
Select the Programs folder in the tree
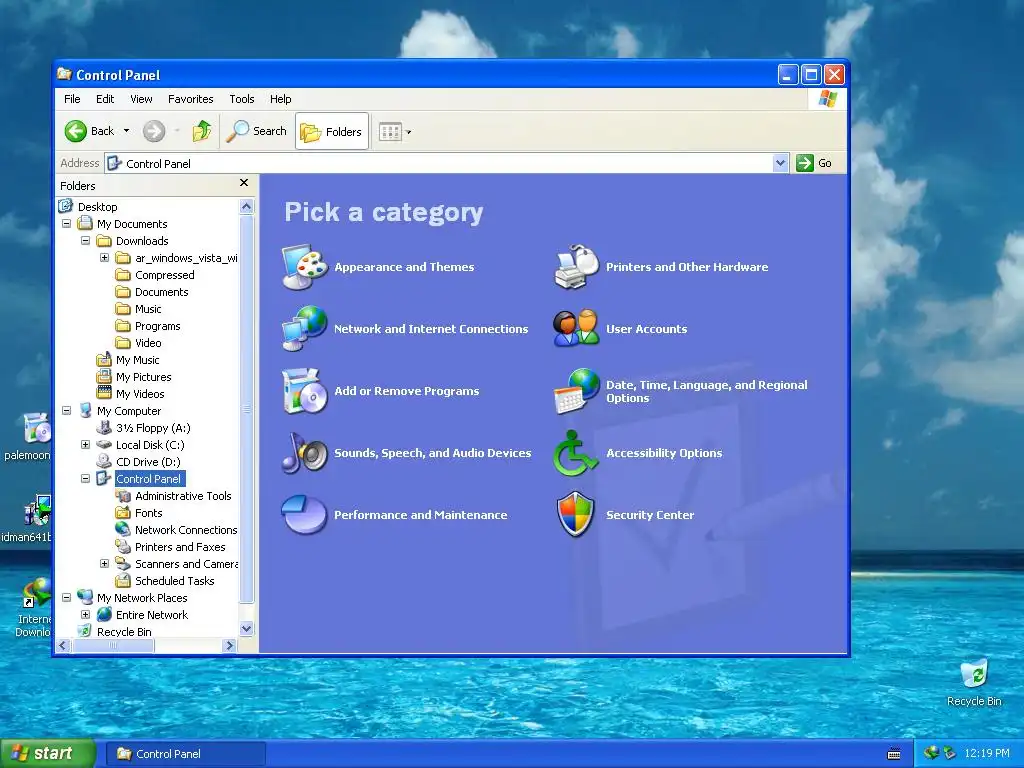[157, 326]
